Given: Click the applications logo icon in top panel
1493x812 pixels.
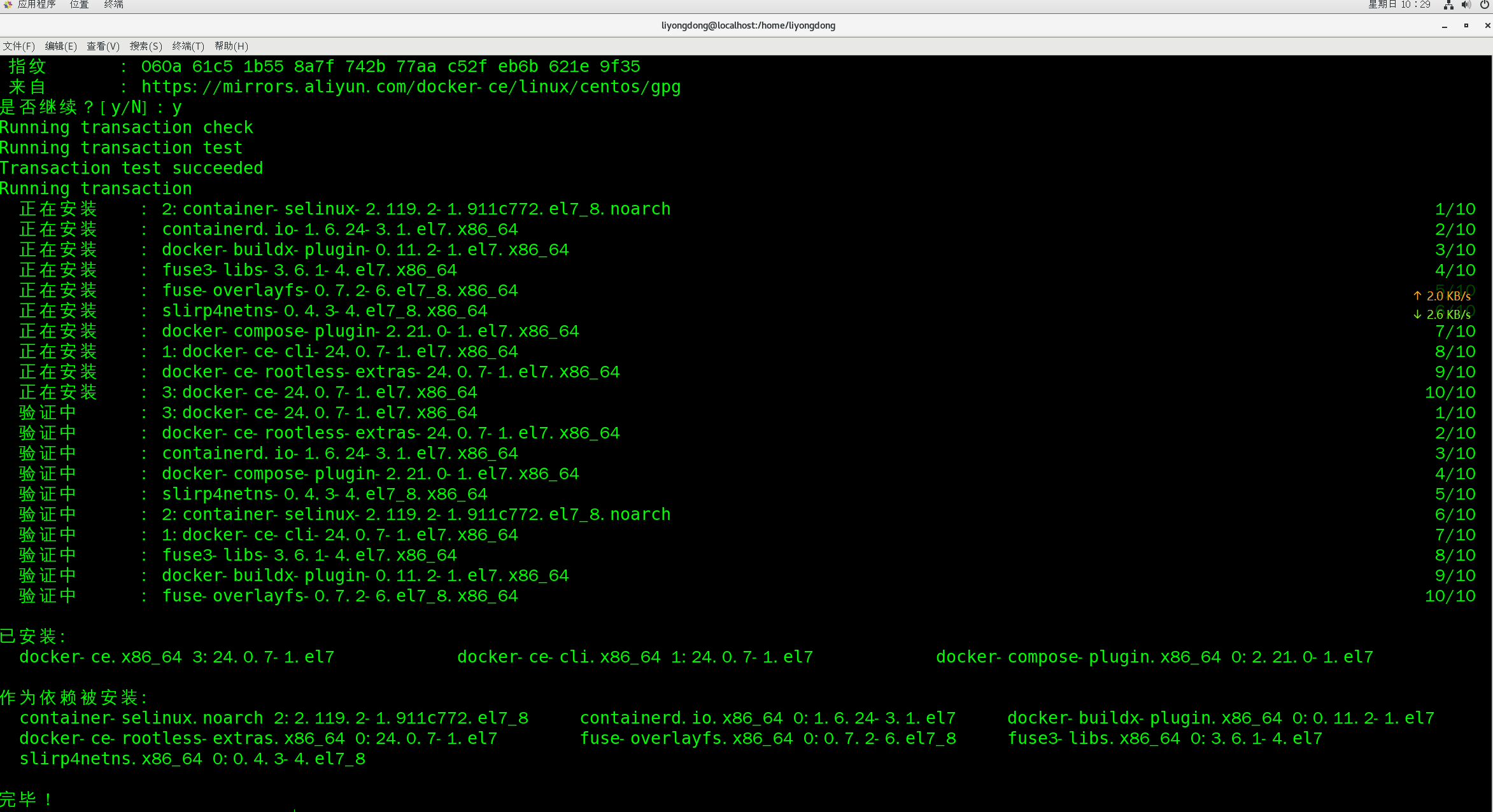Looking at the screenshot, I should click(8, 4).
